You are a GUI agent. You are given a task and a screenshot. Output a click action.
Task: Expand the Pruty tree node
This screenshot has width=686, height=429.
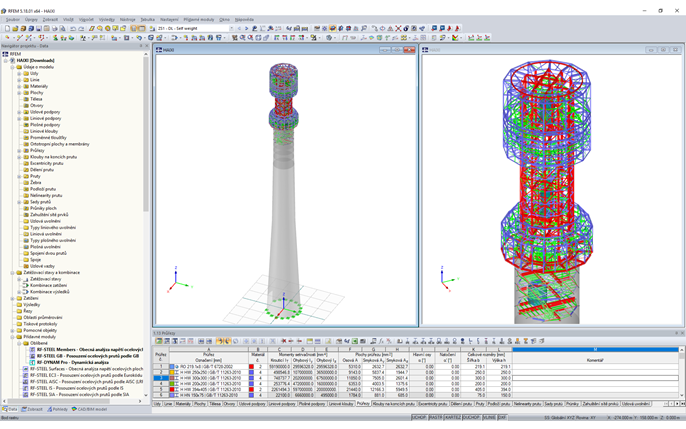[19, 176]
